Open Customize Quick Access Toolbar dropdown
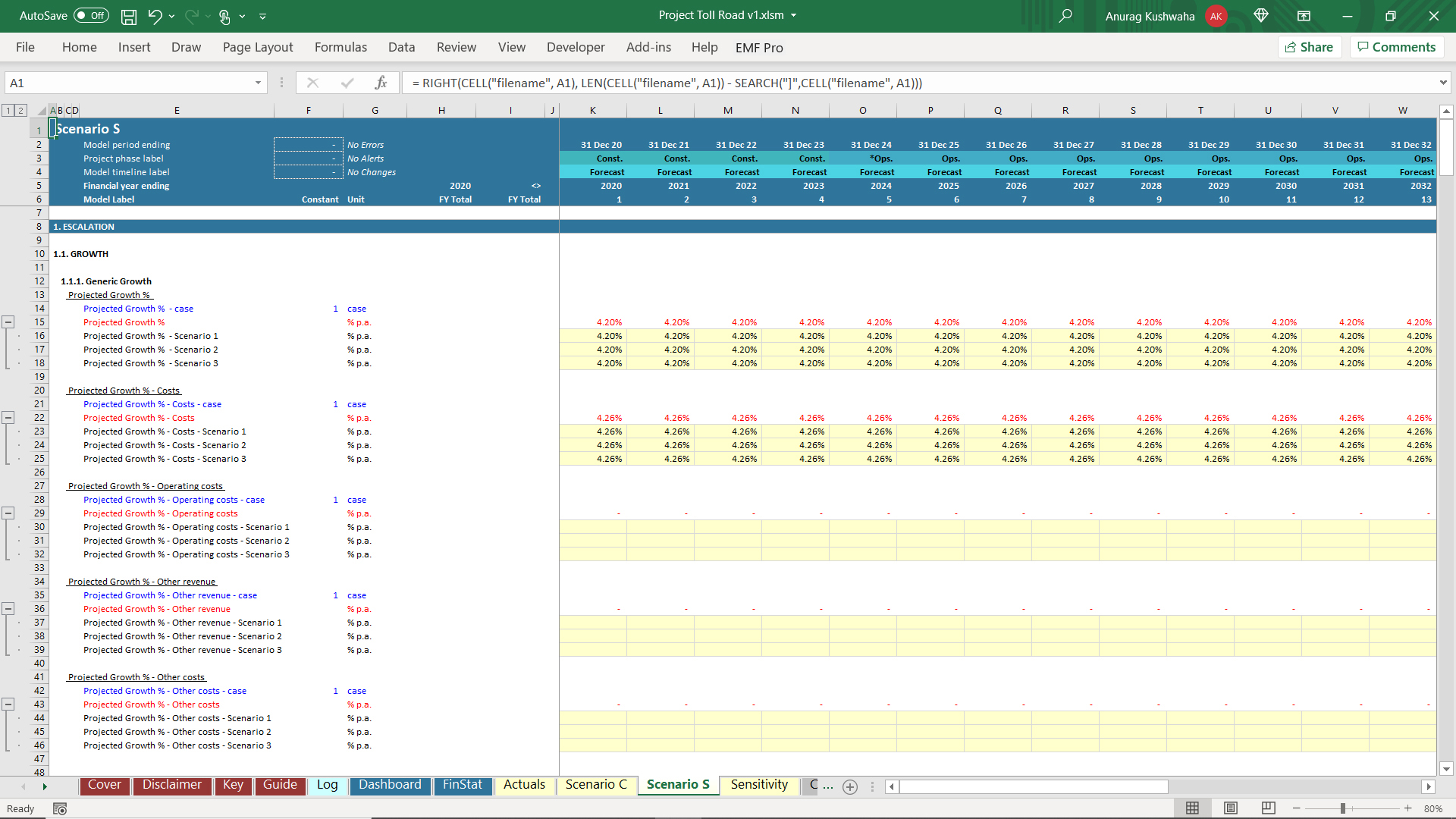The width and height of the screenshot is (1456, 819). (262, 16)
